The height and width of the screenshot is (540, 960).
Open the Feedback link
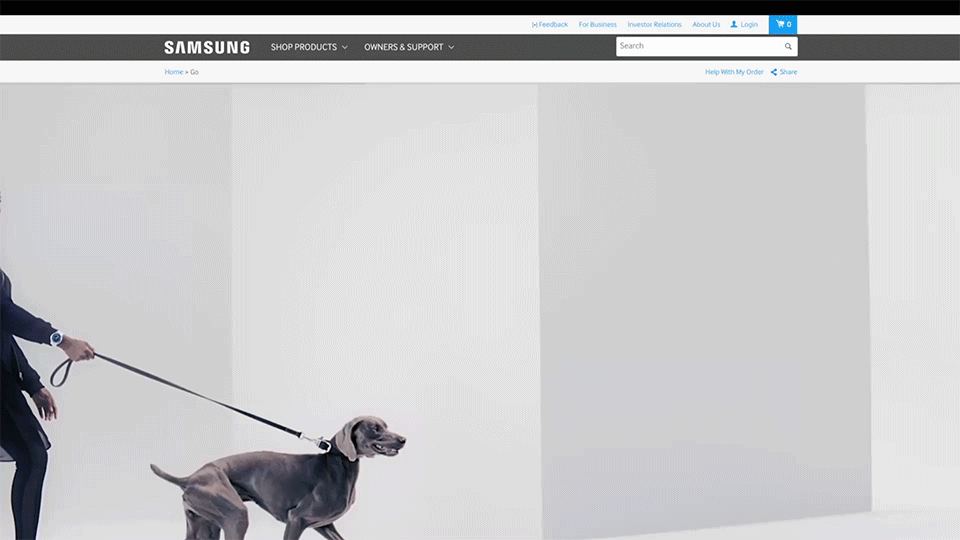550,24
